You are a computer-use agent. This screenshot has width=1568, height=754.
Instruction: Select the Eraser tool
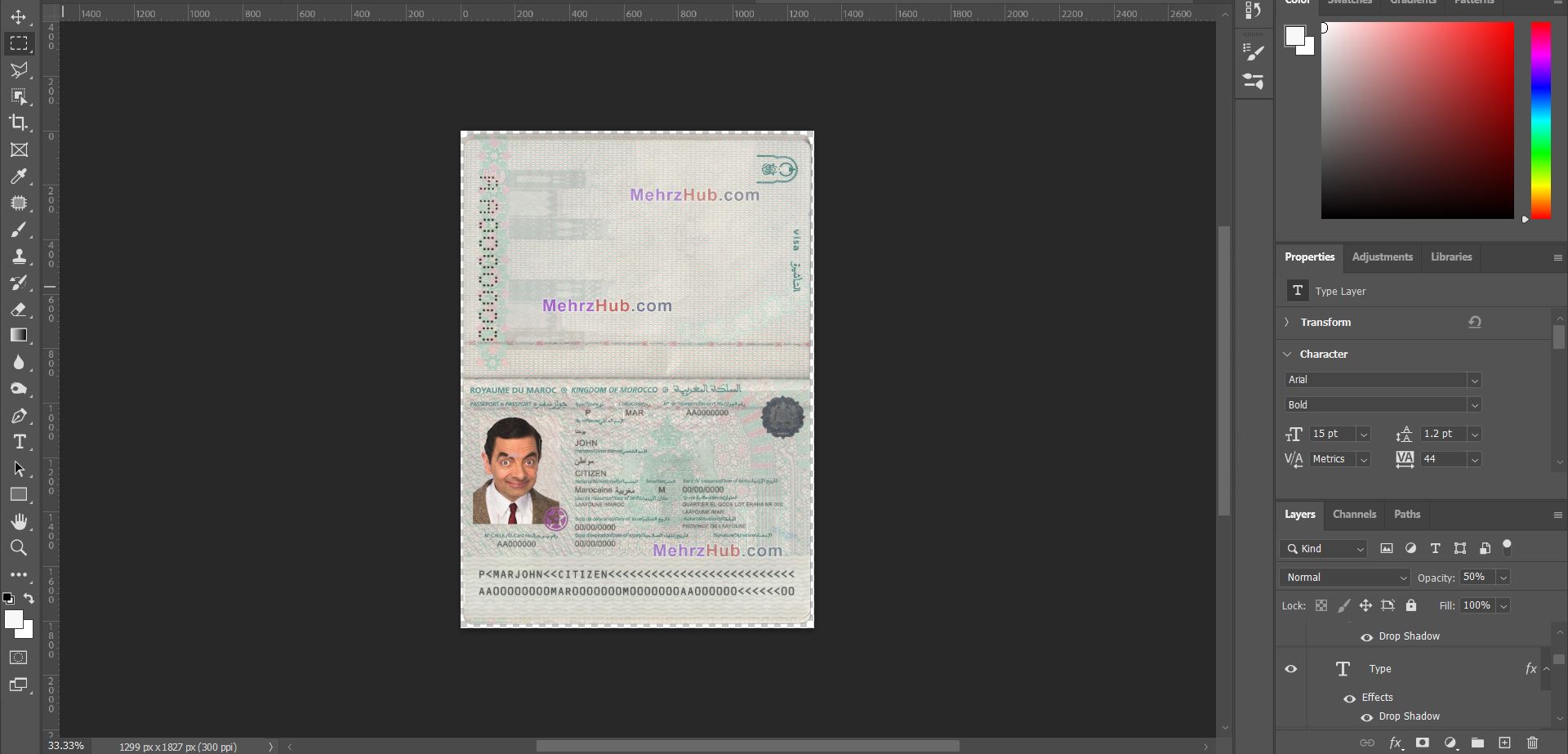coord(19,310)
